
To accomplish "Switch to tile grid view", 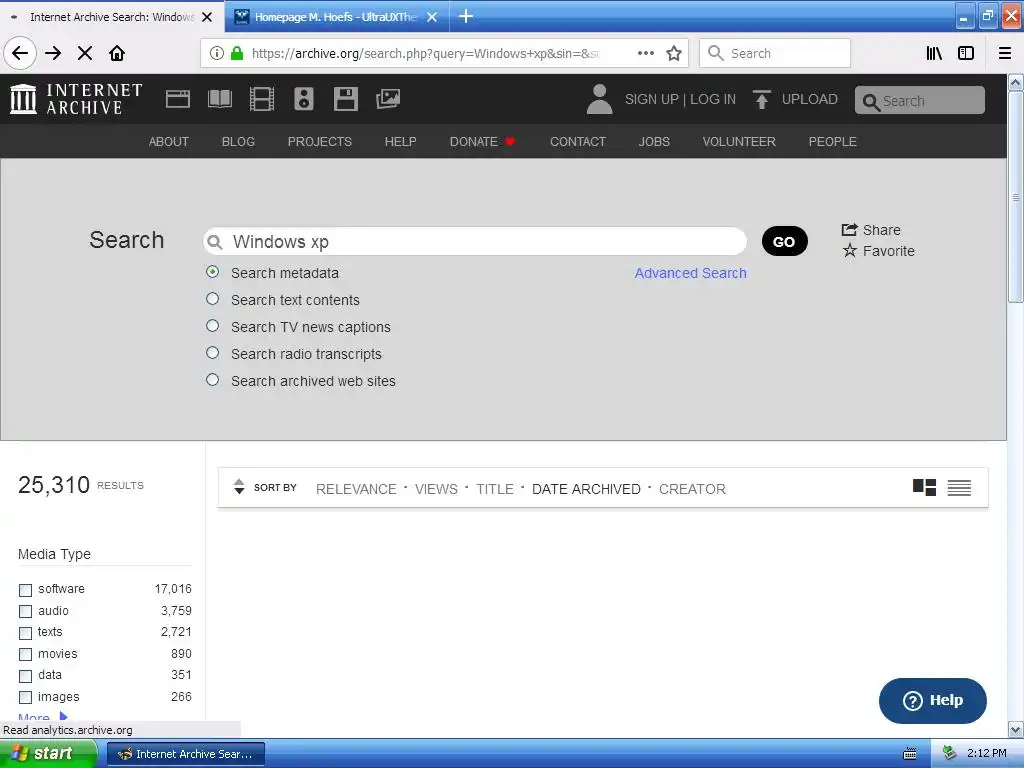I will coord(924,487).
